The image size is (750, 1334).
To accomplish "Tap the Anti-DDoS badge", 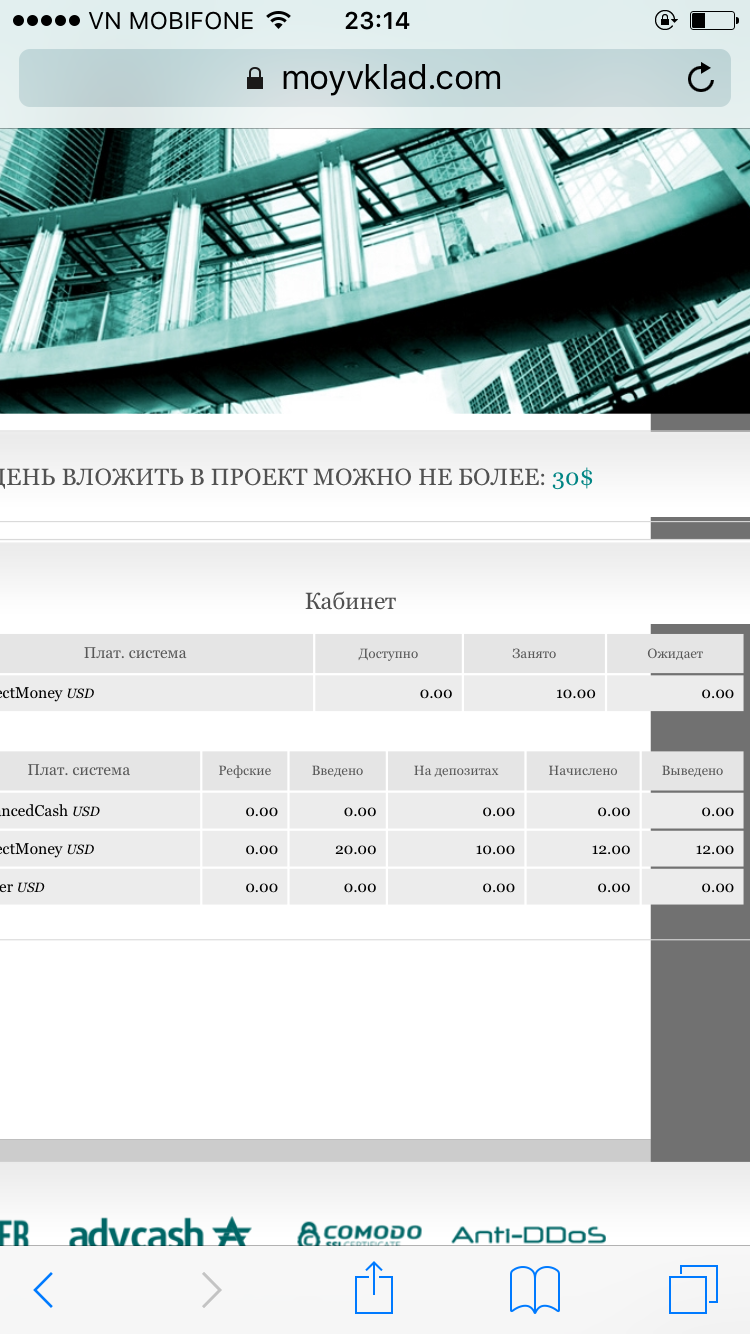I will [529, 1235].
